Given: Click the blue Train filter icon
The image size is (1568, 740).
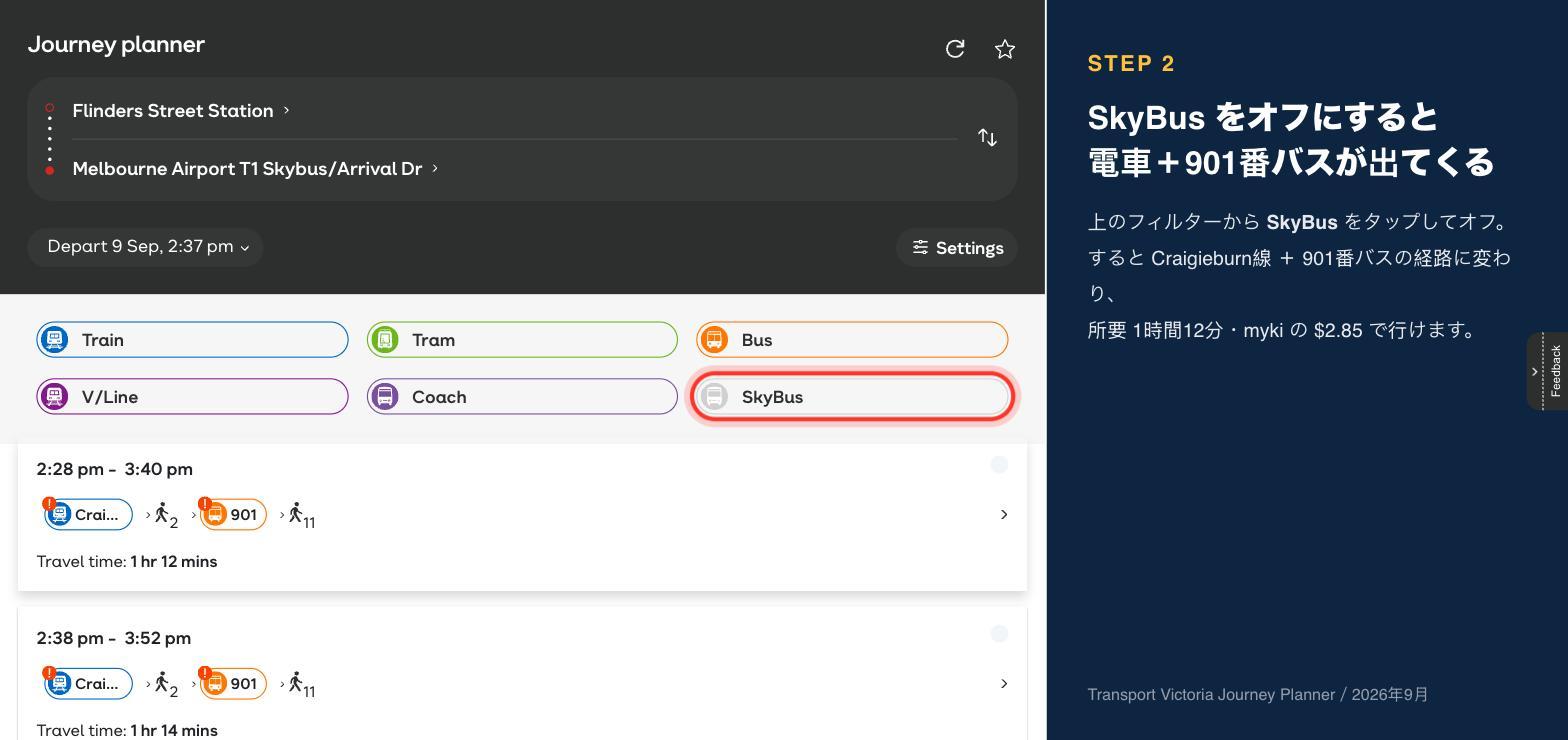Looking at the screenshot, I should coord(55,340).
